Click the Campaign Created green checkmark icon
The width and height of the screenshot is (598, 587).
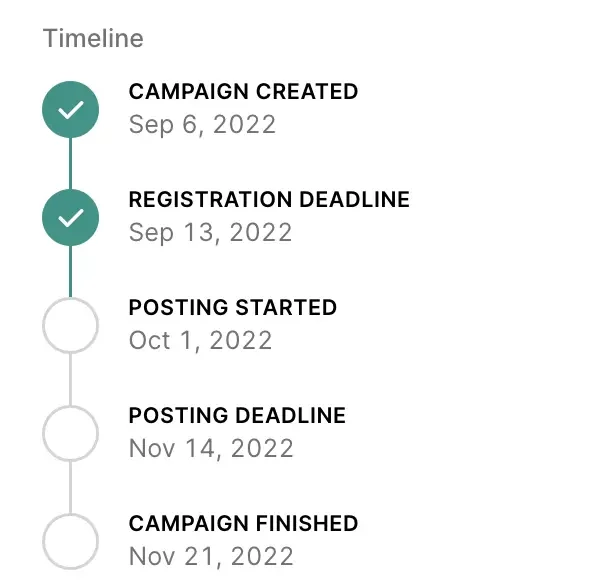tap(71, 110)
